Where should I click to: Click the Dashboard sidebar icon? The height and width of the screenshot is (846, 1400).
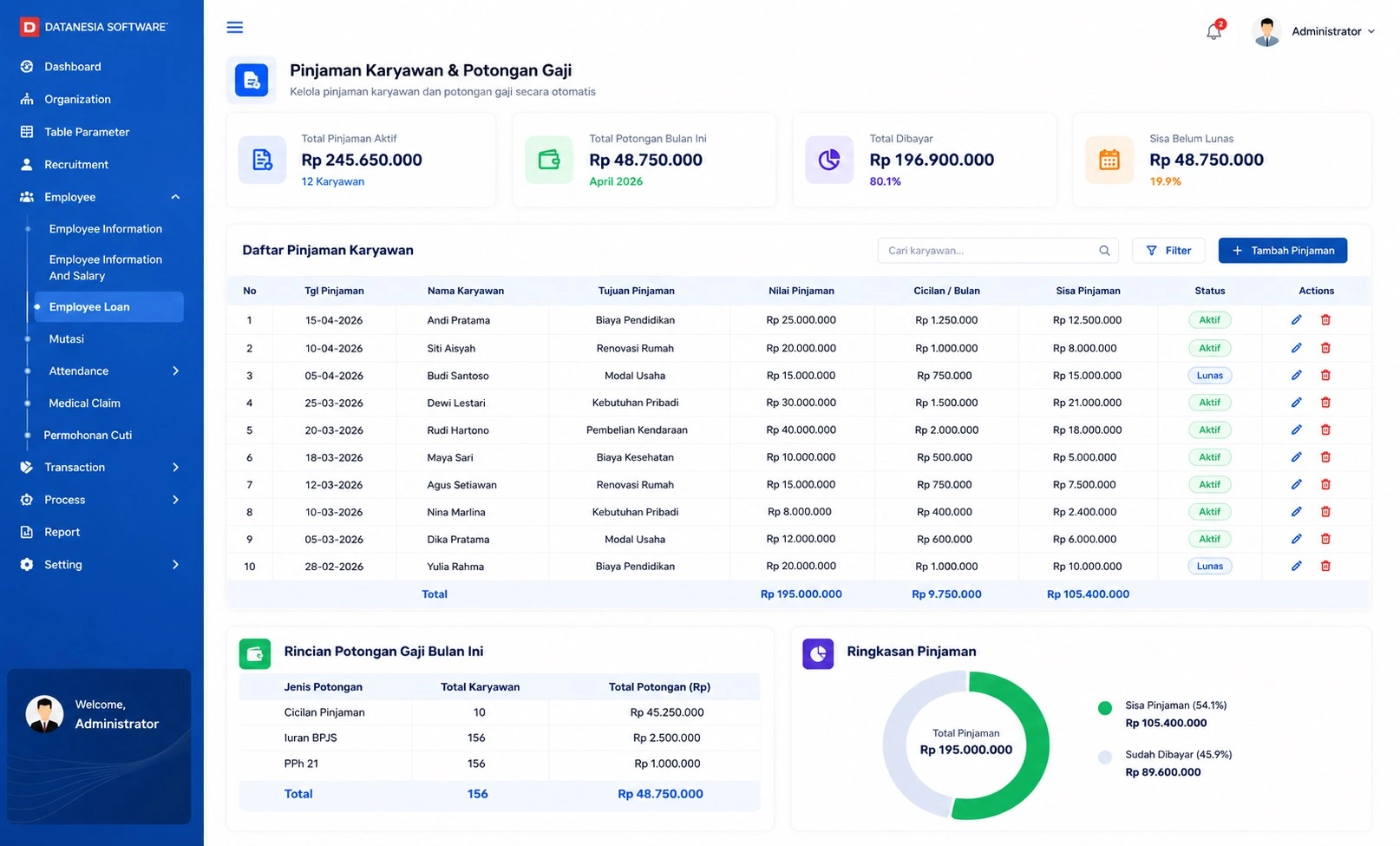pos(27,67)
